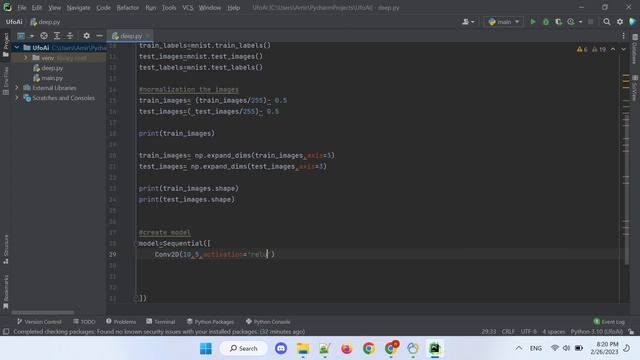Expand Scratches and Consoles node
The height and width of the screenshot is (360, 640).
[x=17, y=98]
